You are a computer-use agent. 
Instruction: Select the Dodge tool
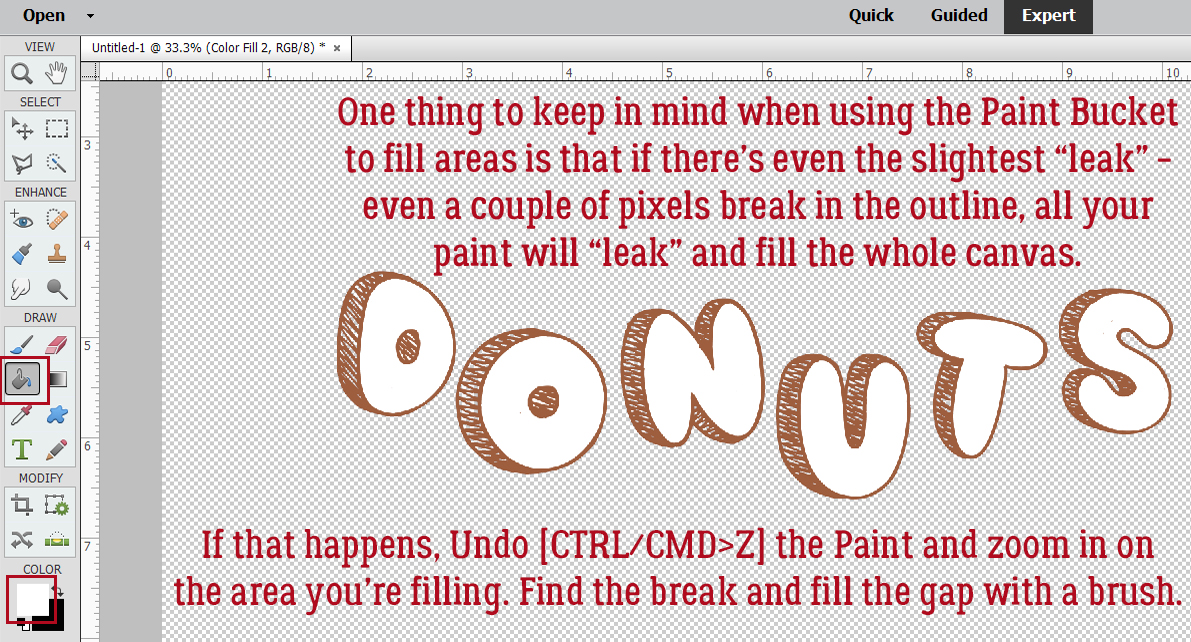(x=57, y=289)
